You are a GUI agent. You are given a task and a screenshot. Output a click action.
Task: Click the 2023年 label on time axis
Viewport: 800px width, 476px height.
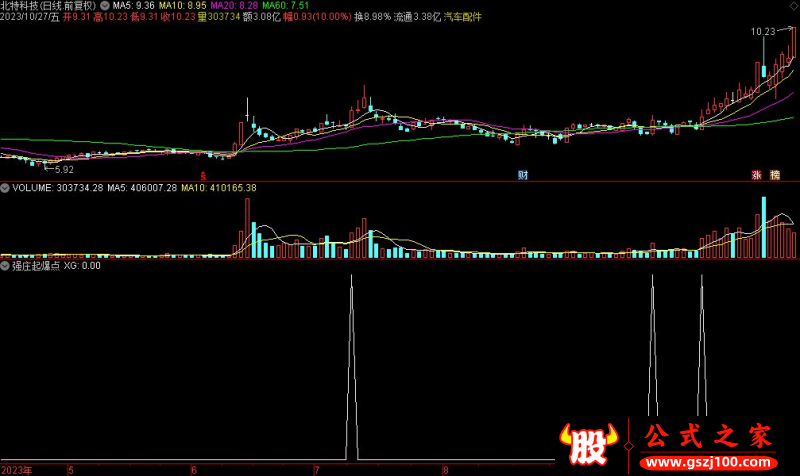coord(16,470)
